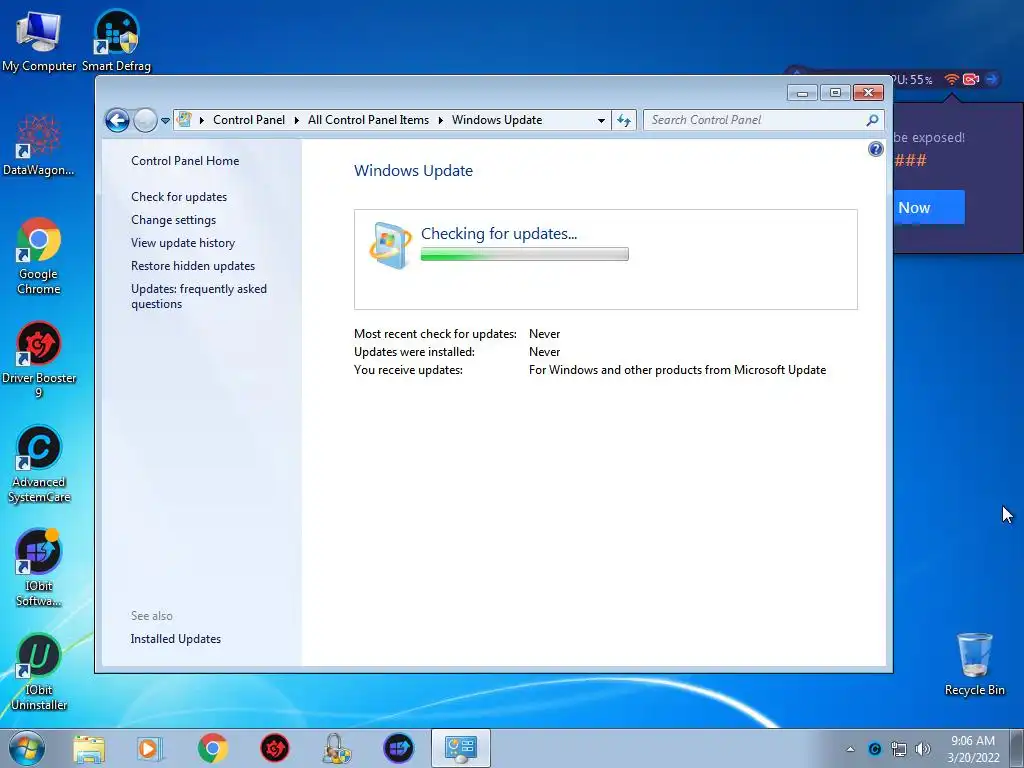Image resolution: width=1024 pixels, height=768 pixels.
Task: Click 'Most recent check for updates:' label
Action: 435,334
